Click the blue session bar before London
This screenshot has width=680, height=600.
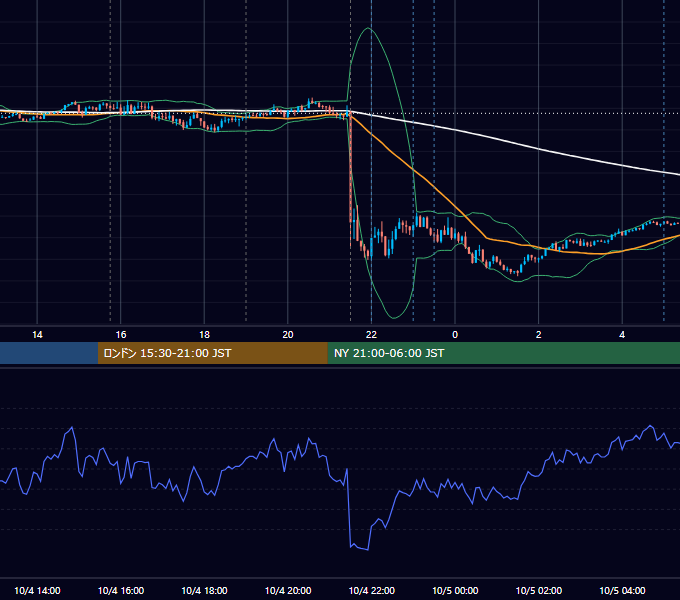click(49, 353)
